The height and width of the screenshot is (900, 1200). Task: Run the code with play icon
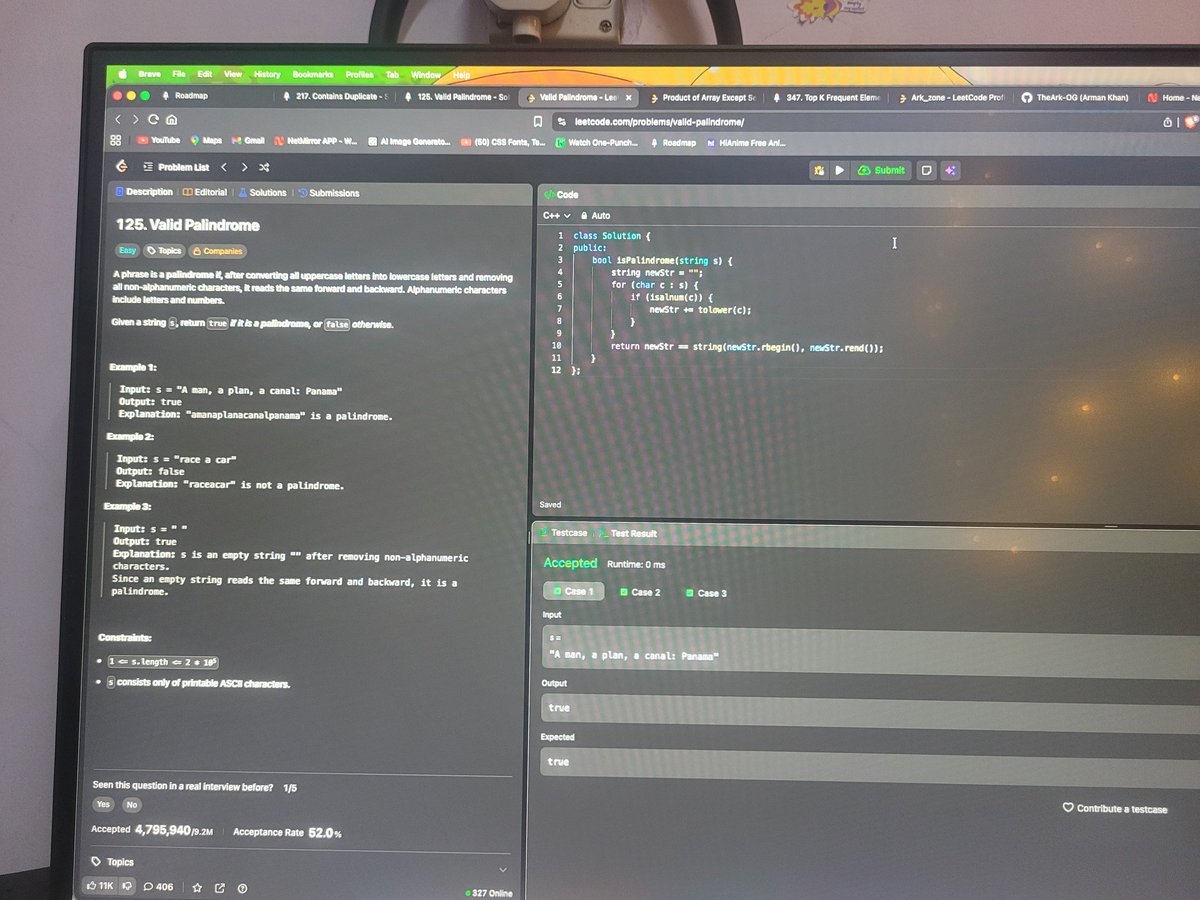(839, 171)
